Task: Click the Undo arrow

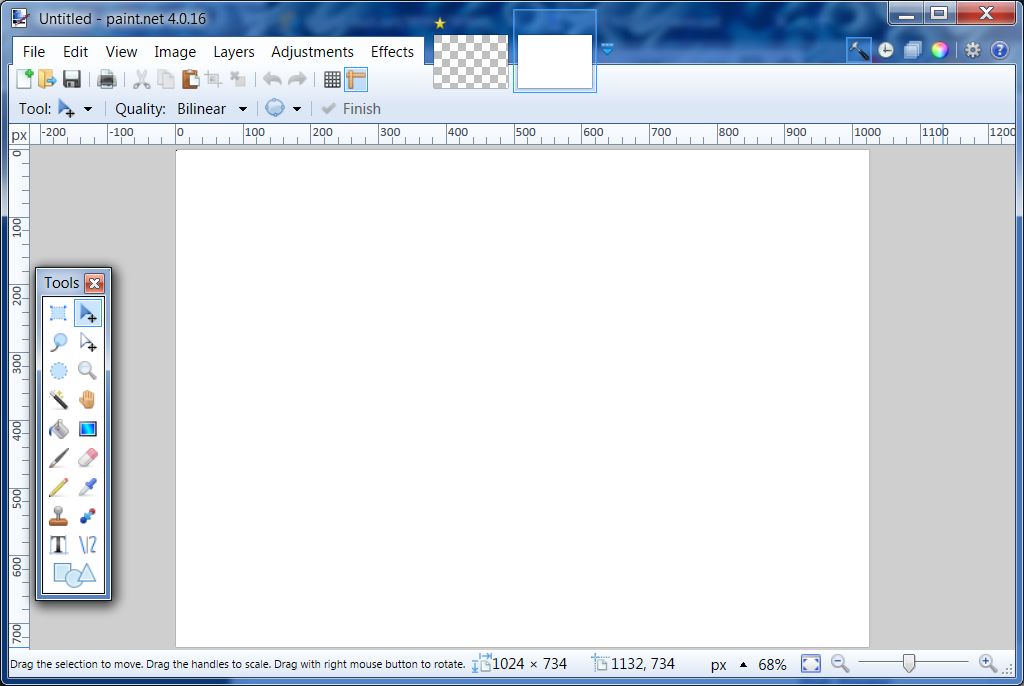Action: pos(272,79)
